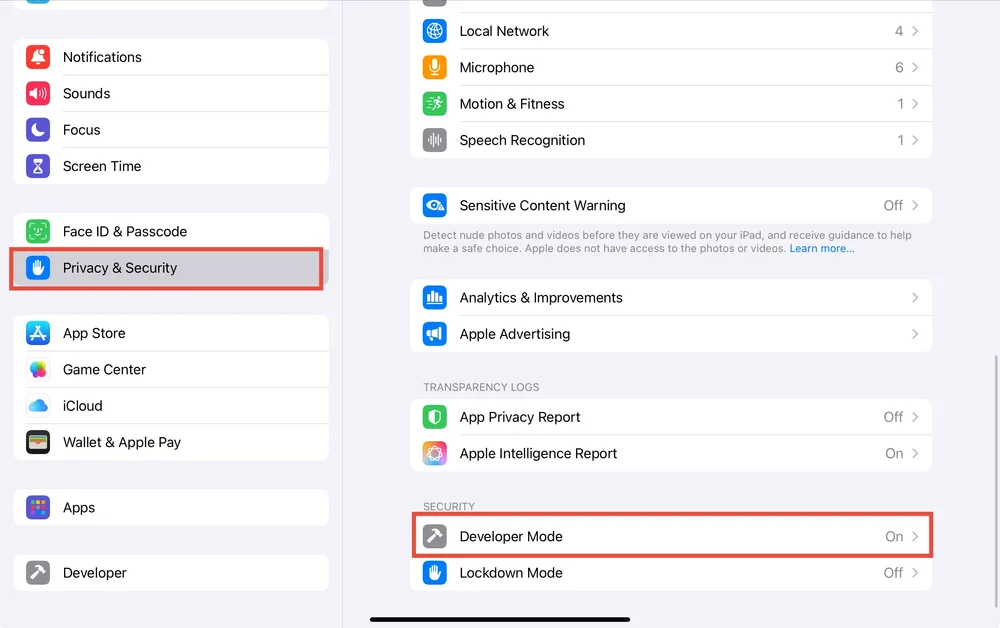Tap the orange Microphone icon
The width and height of the screenshot is (1000, 628).
tap(435, 68)
